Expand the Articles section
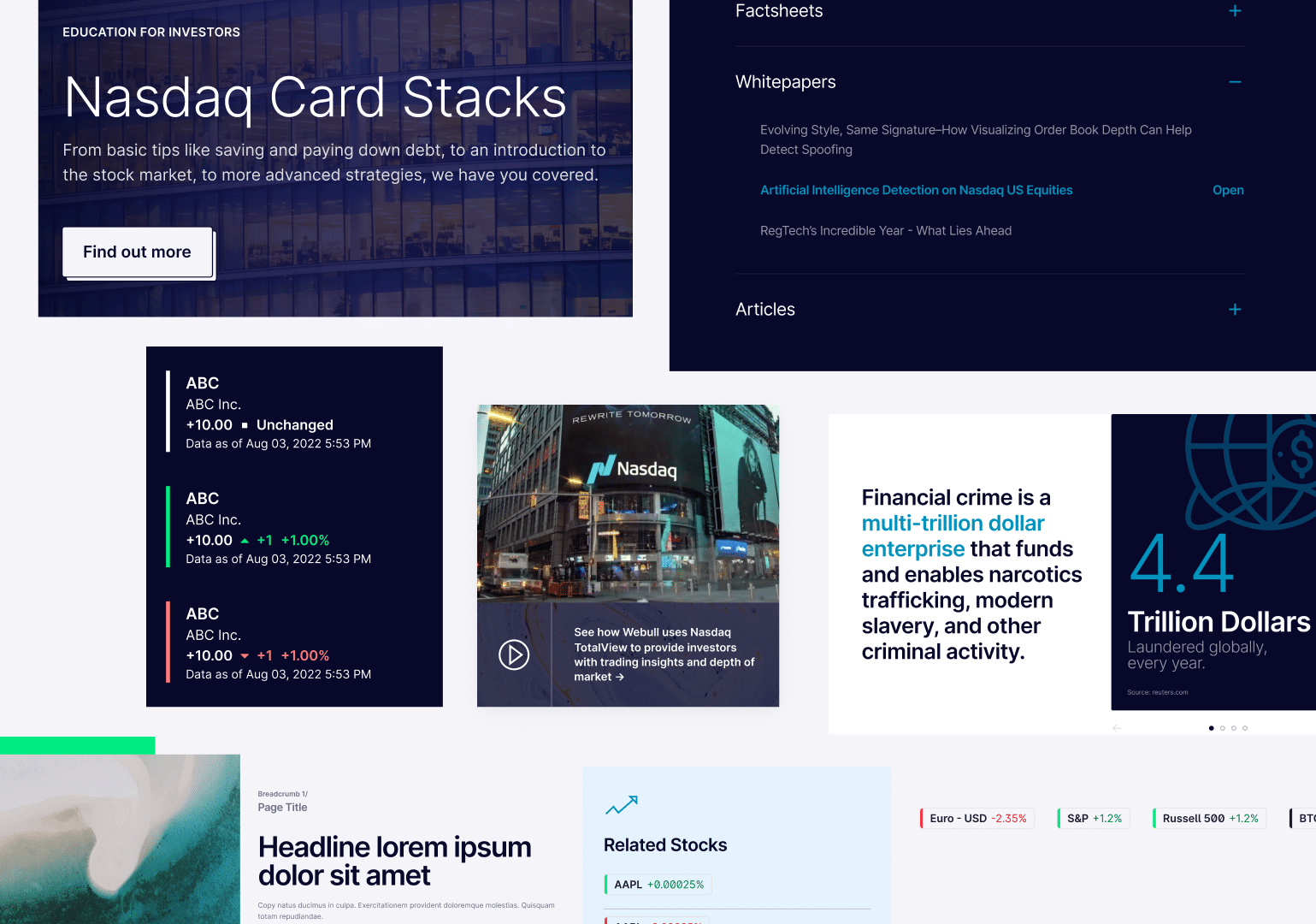The image size is (1316, 924). [x=1235, y=309]
